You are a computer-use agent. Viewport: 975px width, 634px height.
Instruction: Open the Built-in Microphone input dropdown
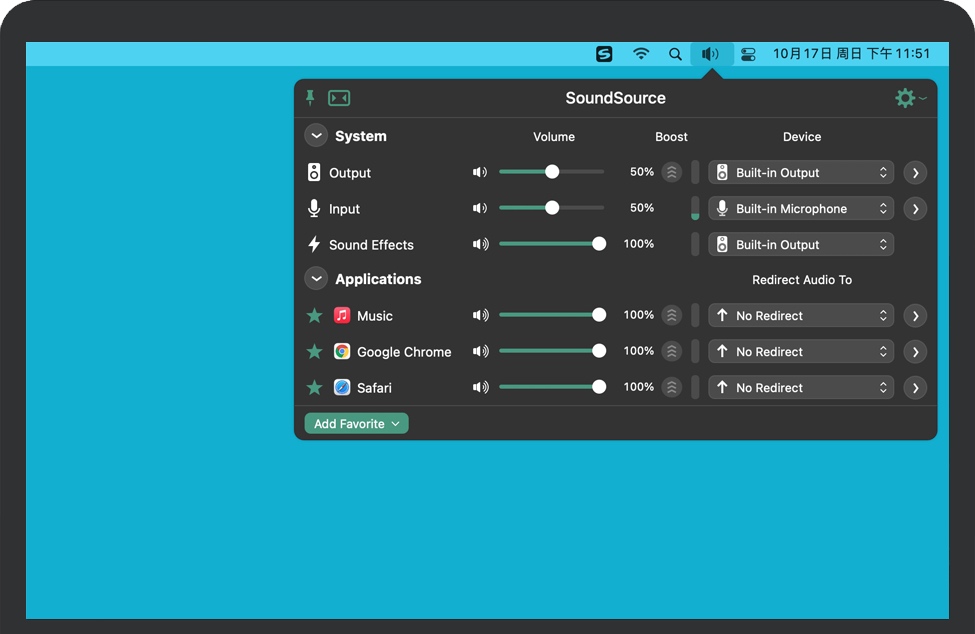[x=801, y=208]
